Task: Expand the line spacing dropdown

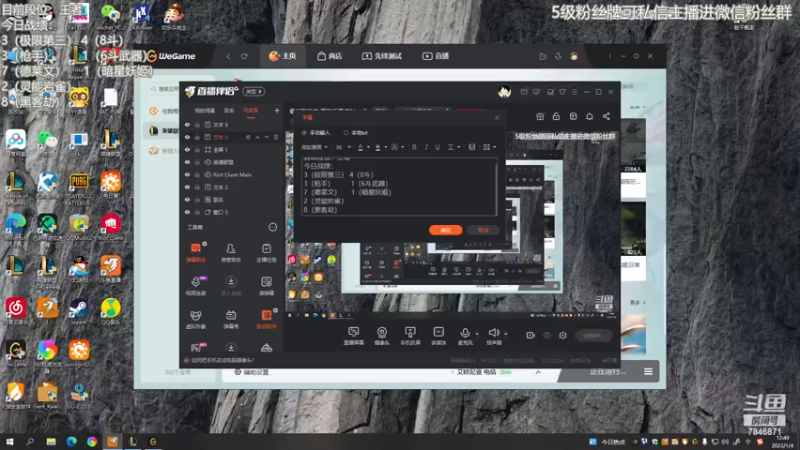Action: coord(458,147)
